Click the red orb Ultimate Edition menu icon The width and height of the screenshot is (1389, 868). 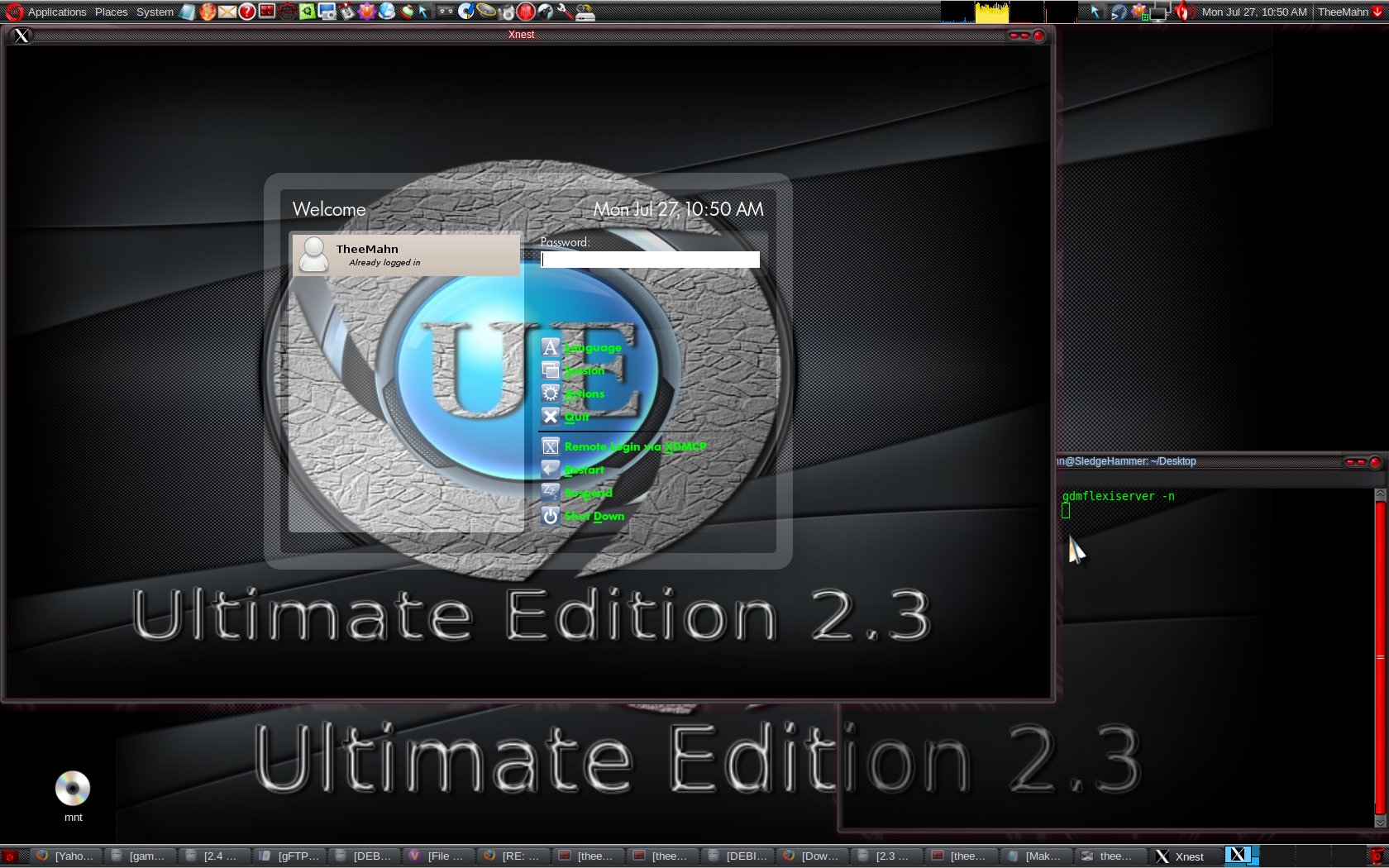[13, 12]
